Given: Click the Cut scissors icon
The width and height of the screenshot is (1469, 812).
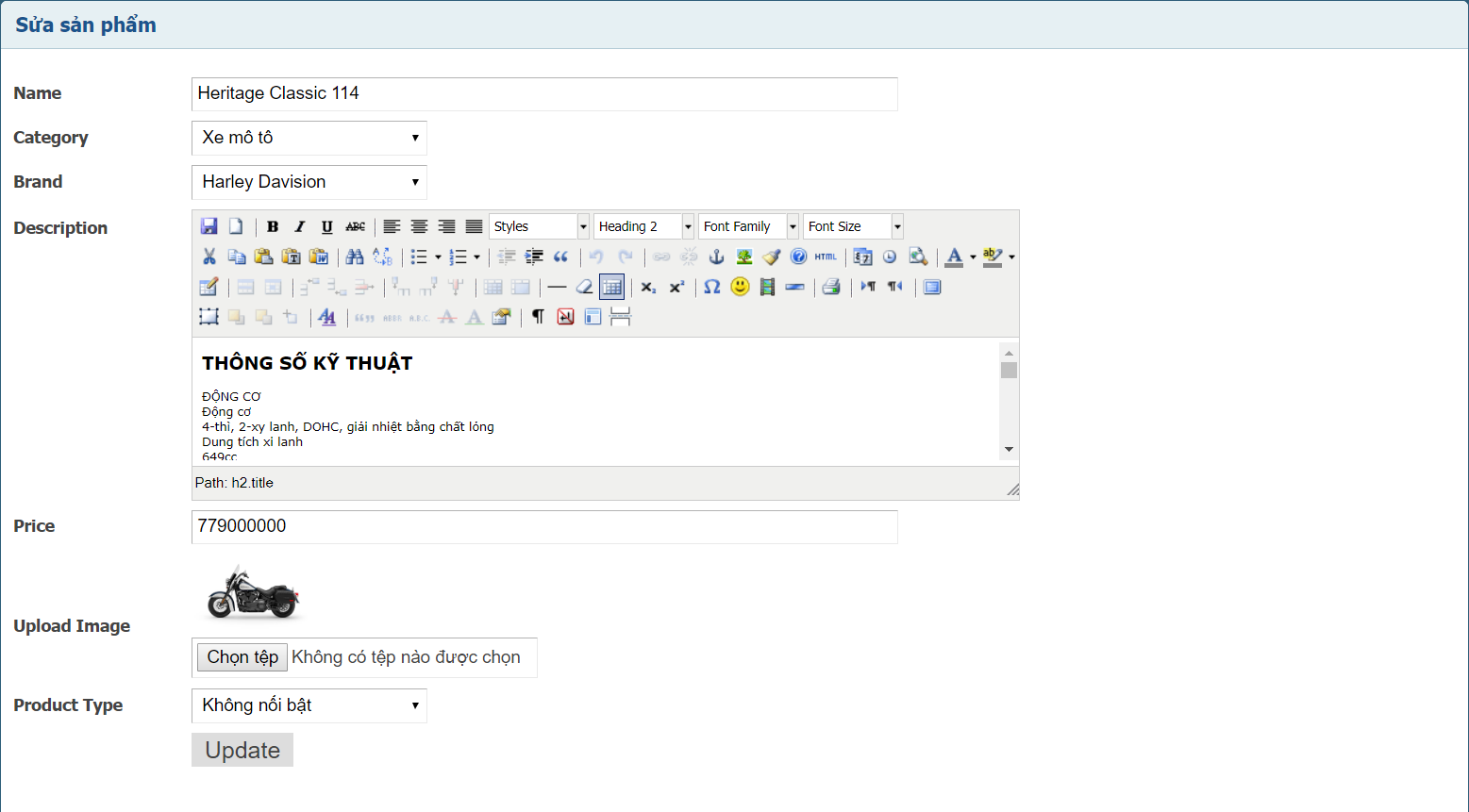Looking at the screenshot, I should click(209, 257).
